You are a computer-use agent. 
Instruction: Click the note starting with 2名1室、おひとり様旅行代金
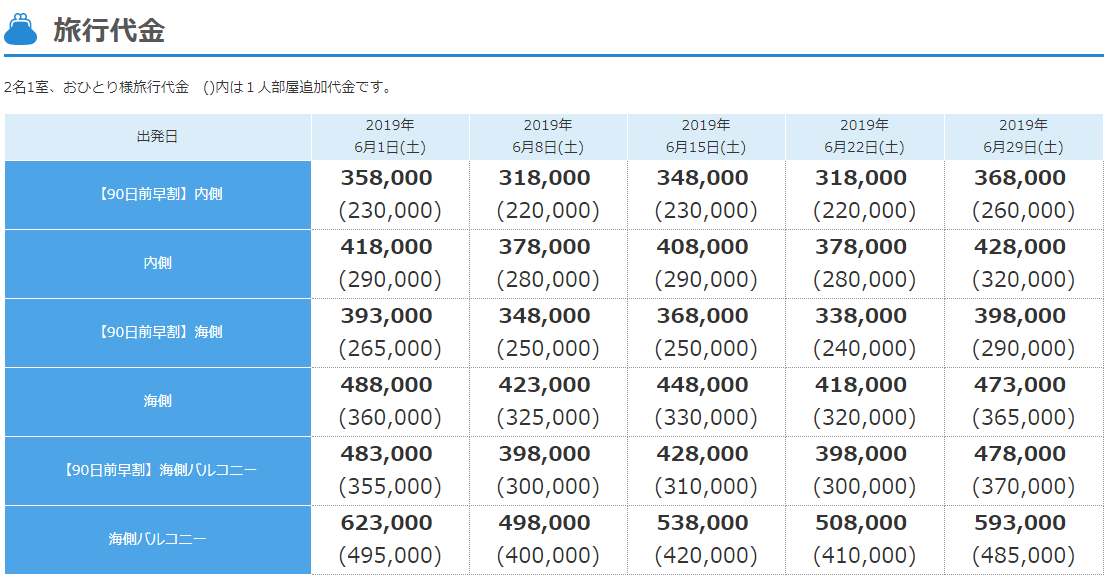(198, 87)
